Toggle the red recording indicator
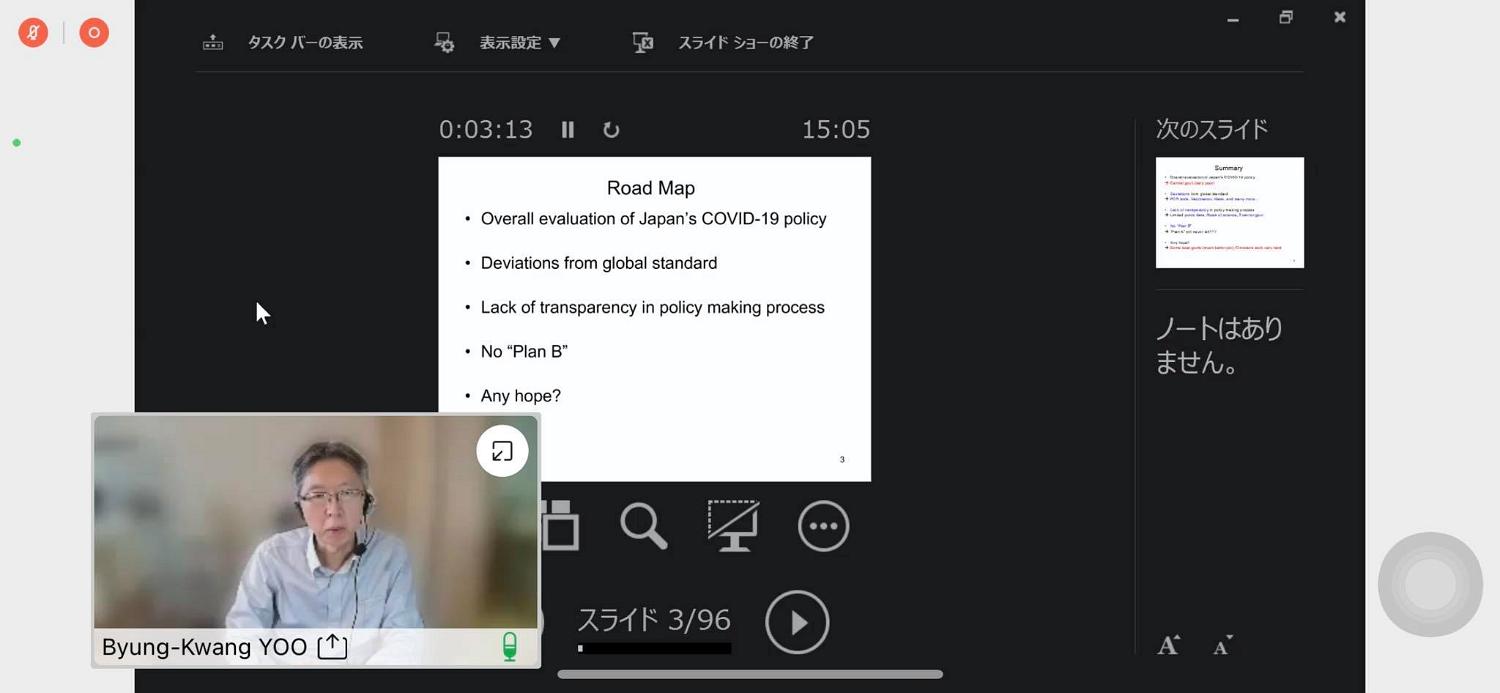This screenshot has height=693, width=1500. [x=94, y=32]
